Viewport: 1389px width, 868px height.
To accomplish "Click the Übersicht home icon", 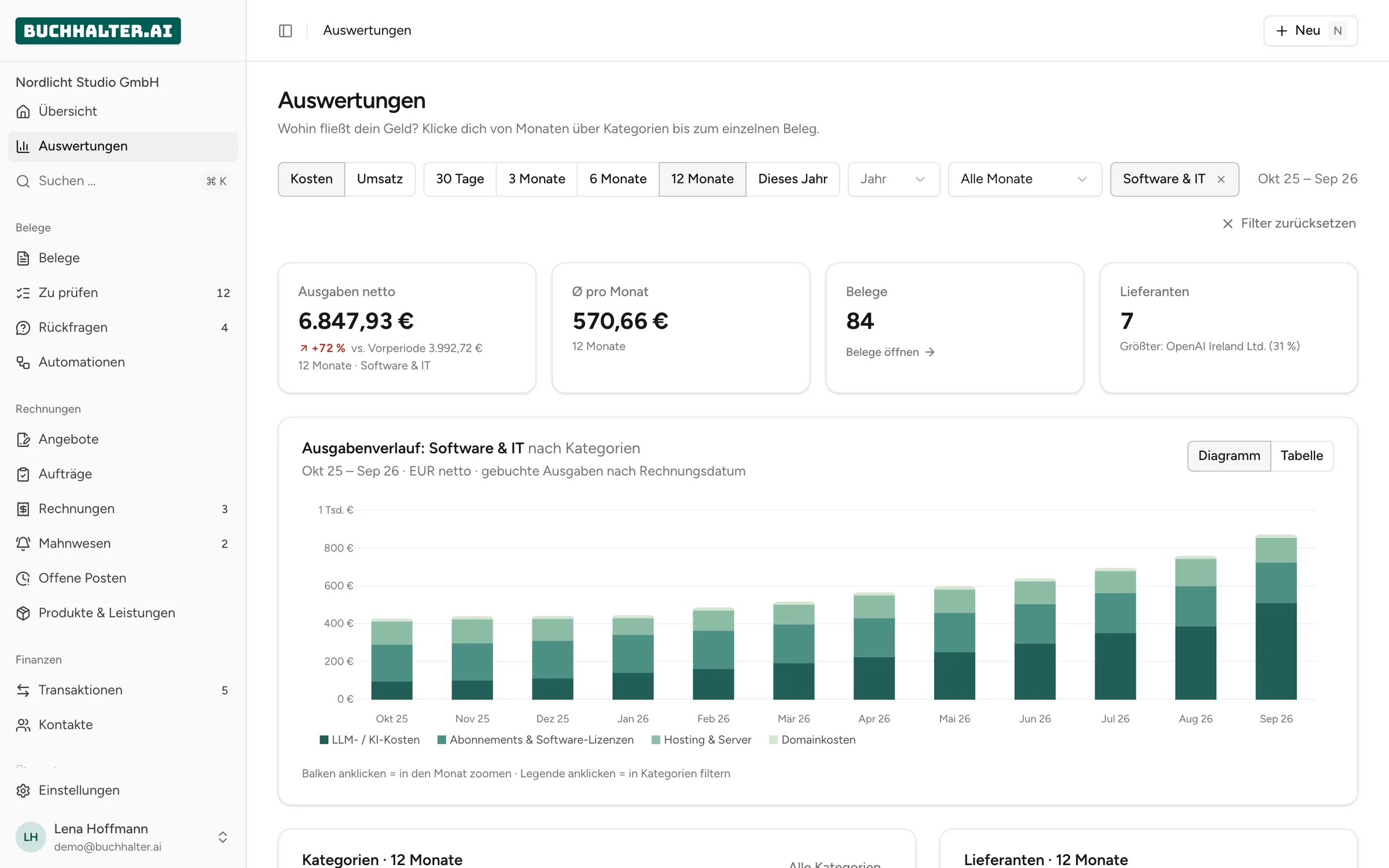I will point(23,111).
